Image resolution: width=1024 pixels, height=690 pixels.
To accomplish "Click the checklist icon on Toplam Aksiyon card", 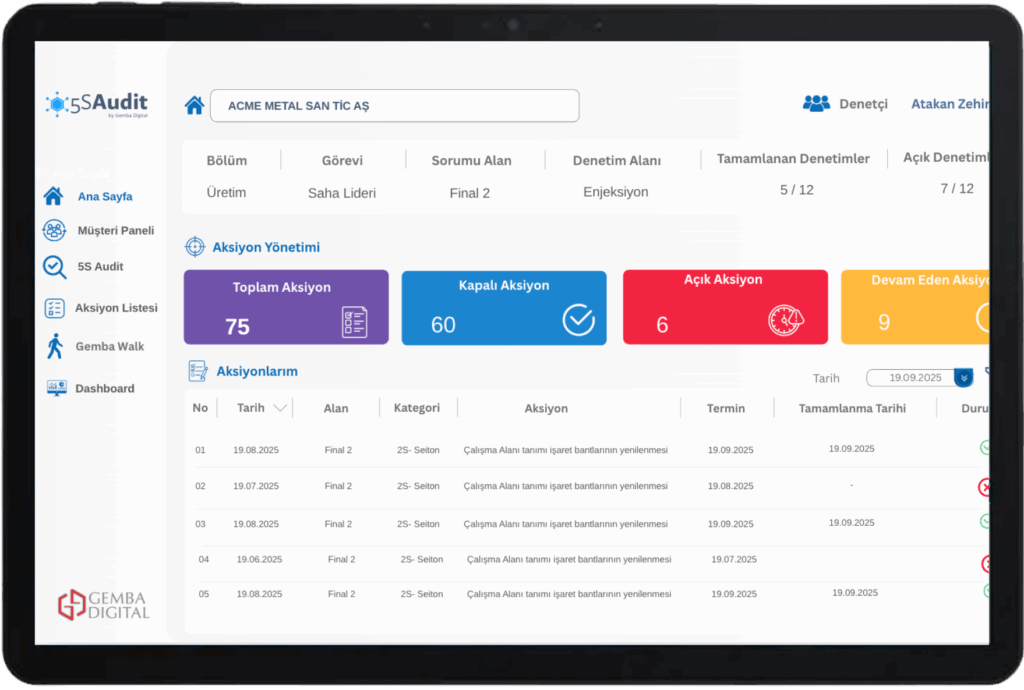I will point(354,321).
